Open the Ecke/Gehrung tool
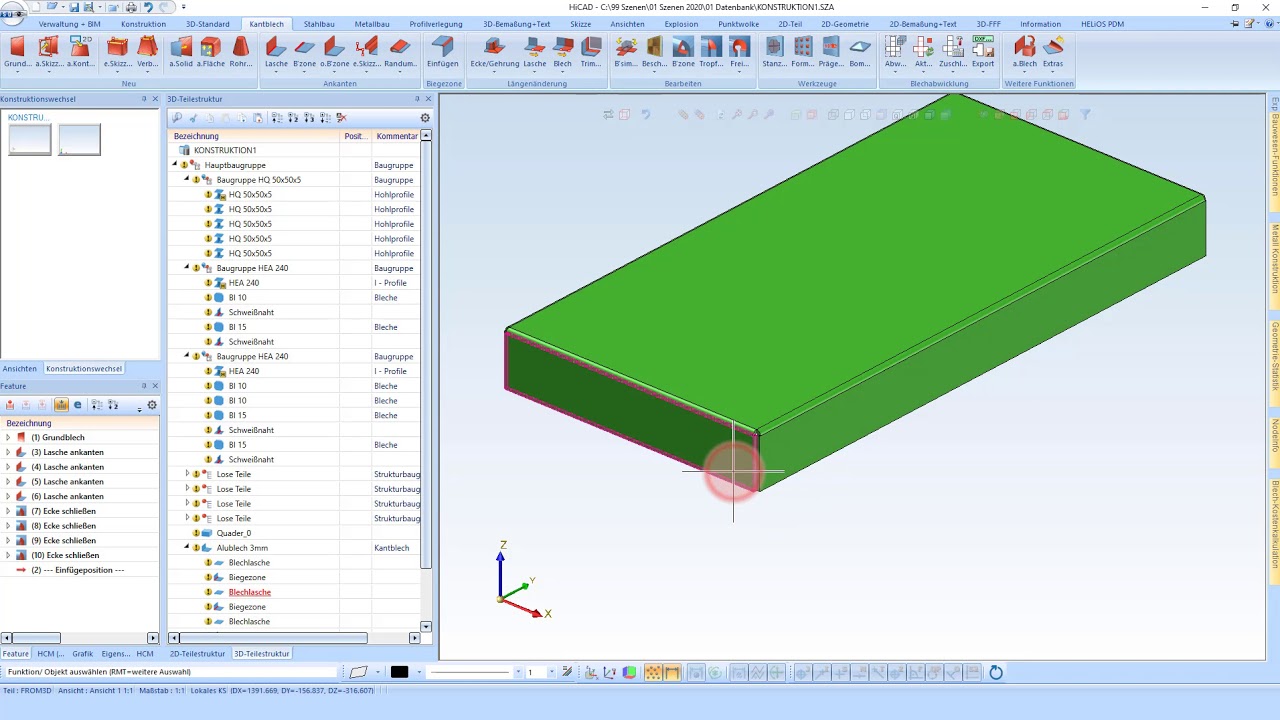The height and width of the screenshot is (720, 1280). (494, 52)
